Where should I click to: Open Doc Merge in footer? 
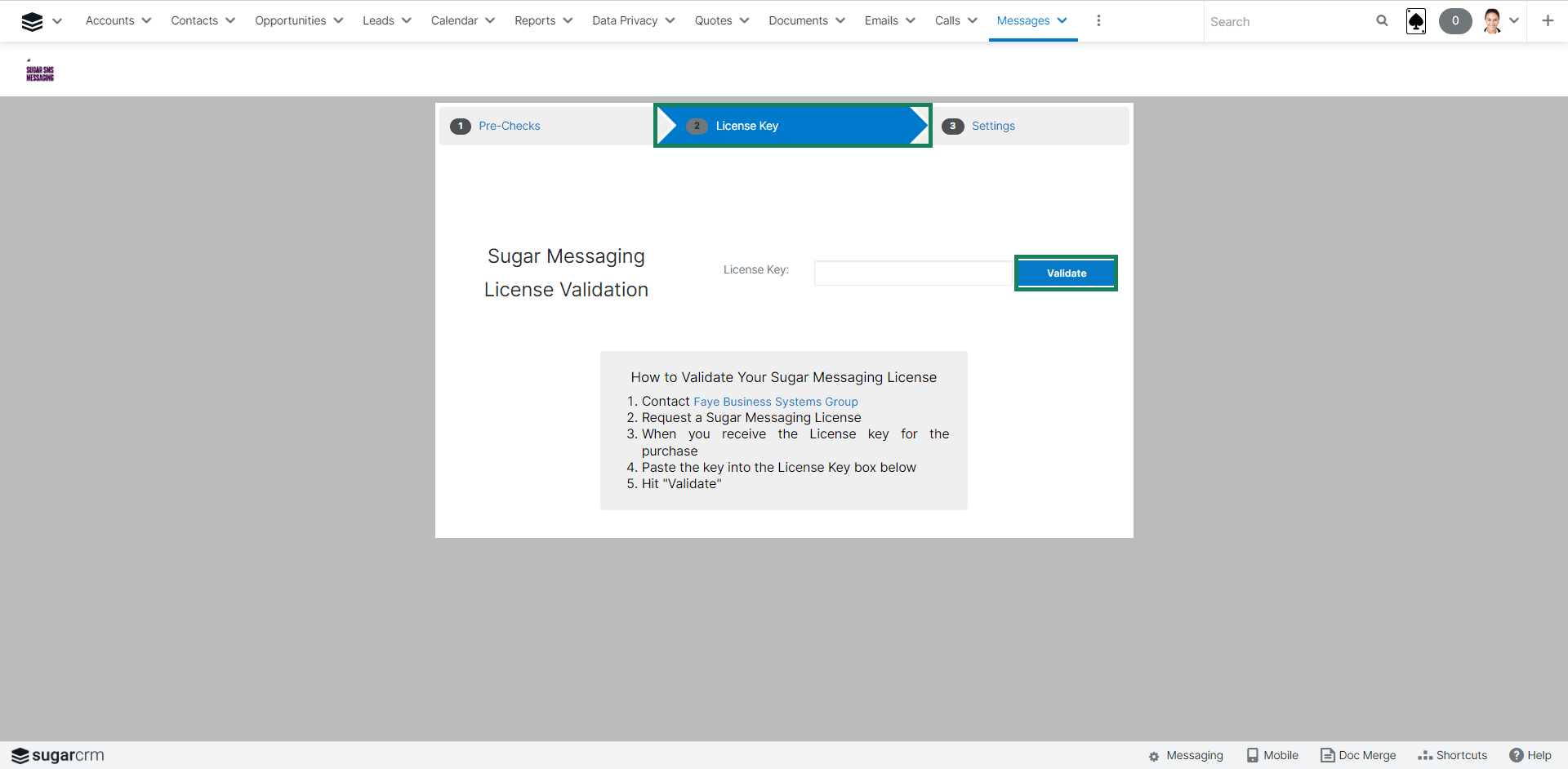click(1359, 755)
